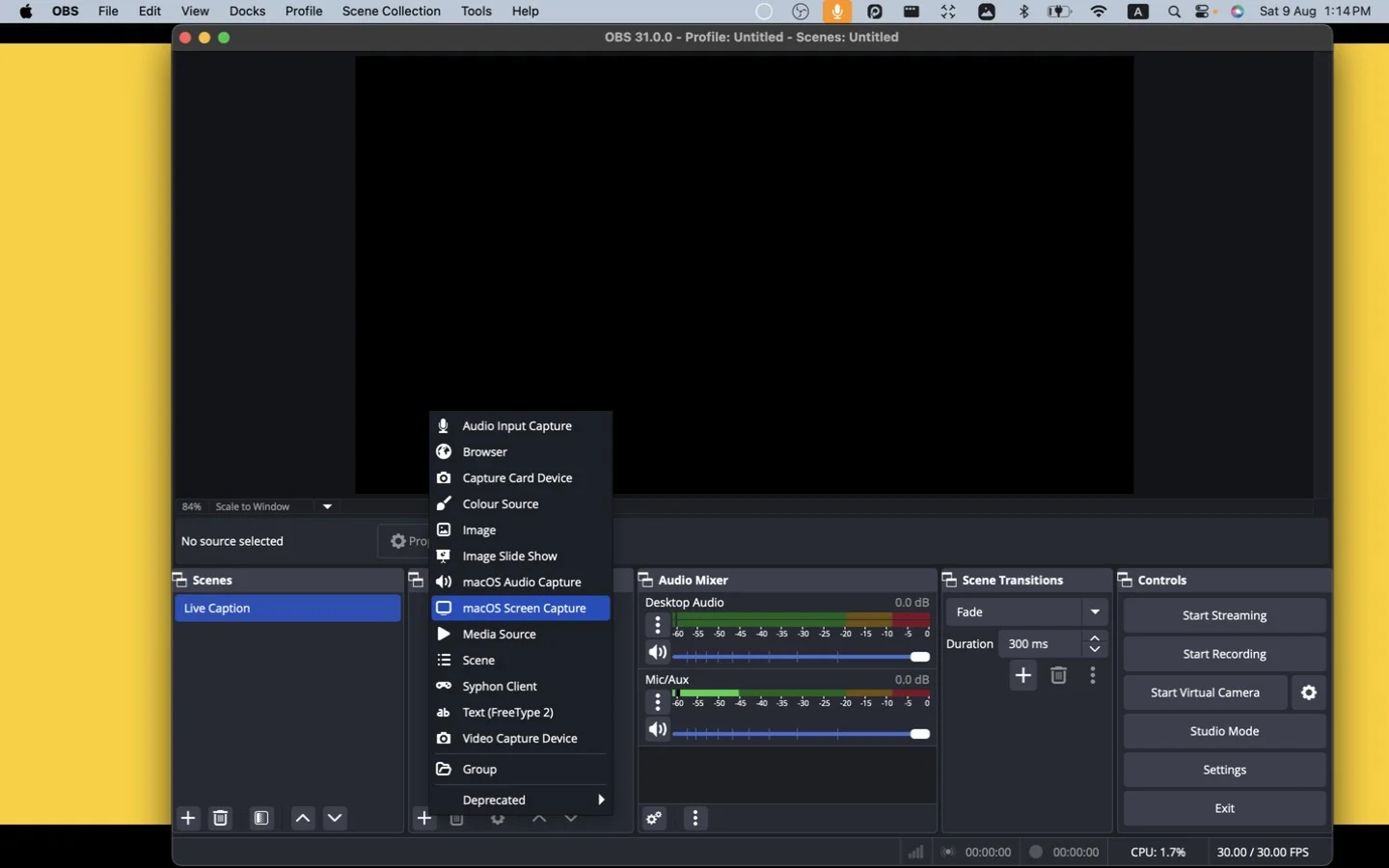1389x868 pixels.
Task: Choose Browser source from menu
Action: click(521, 452)
